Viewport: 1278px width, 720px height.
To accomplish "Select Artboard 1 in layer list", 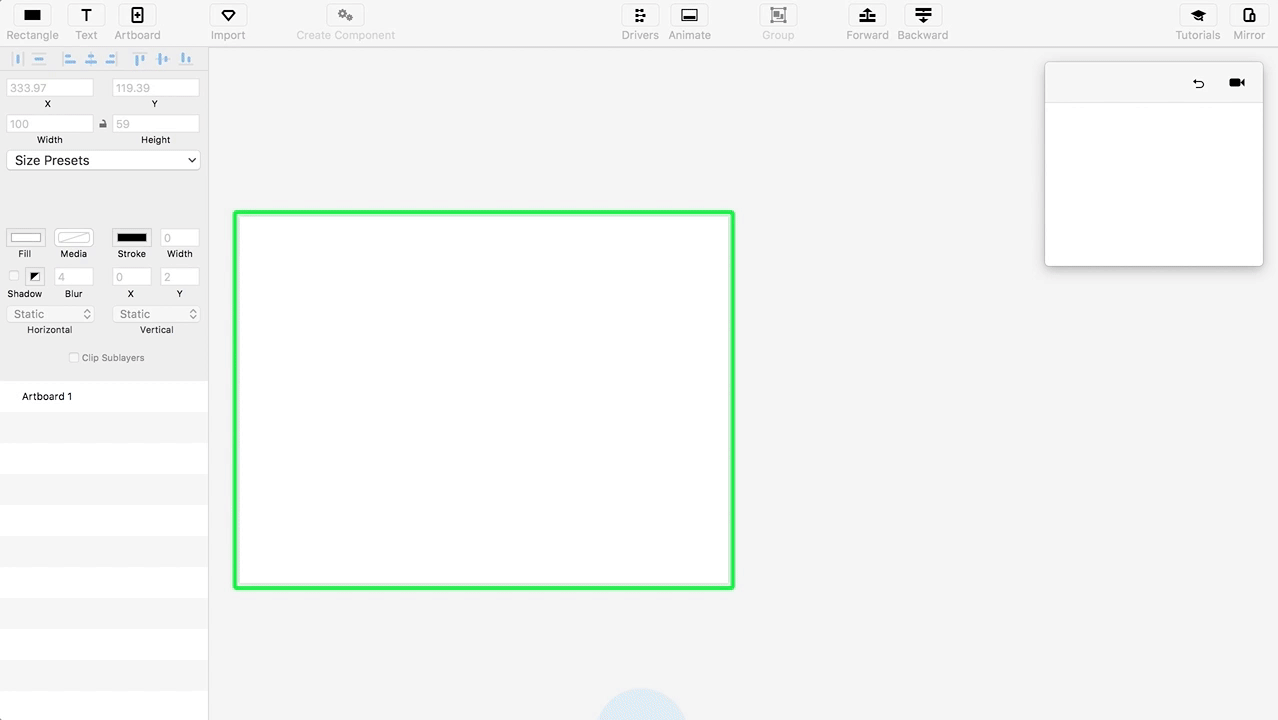I will pos(104,396).
